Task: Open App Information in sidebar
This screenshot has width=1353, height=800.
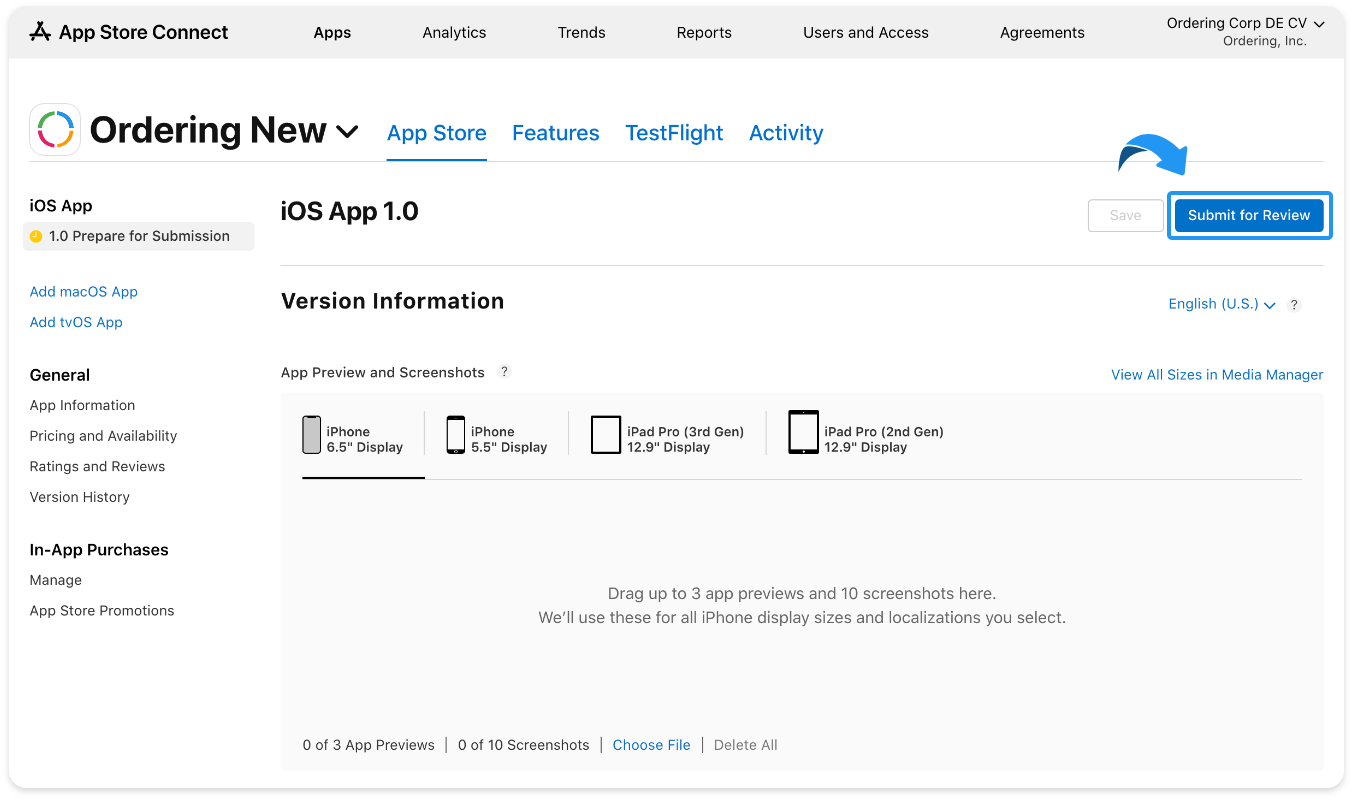Action: [82, 405]
